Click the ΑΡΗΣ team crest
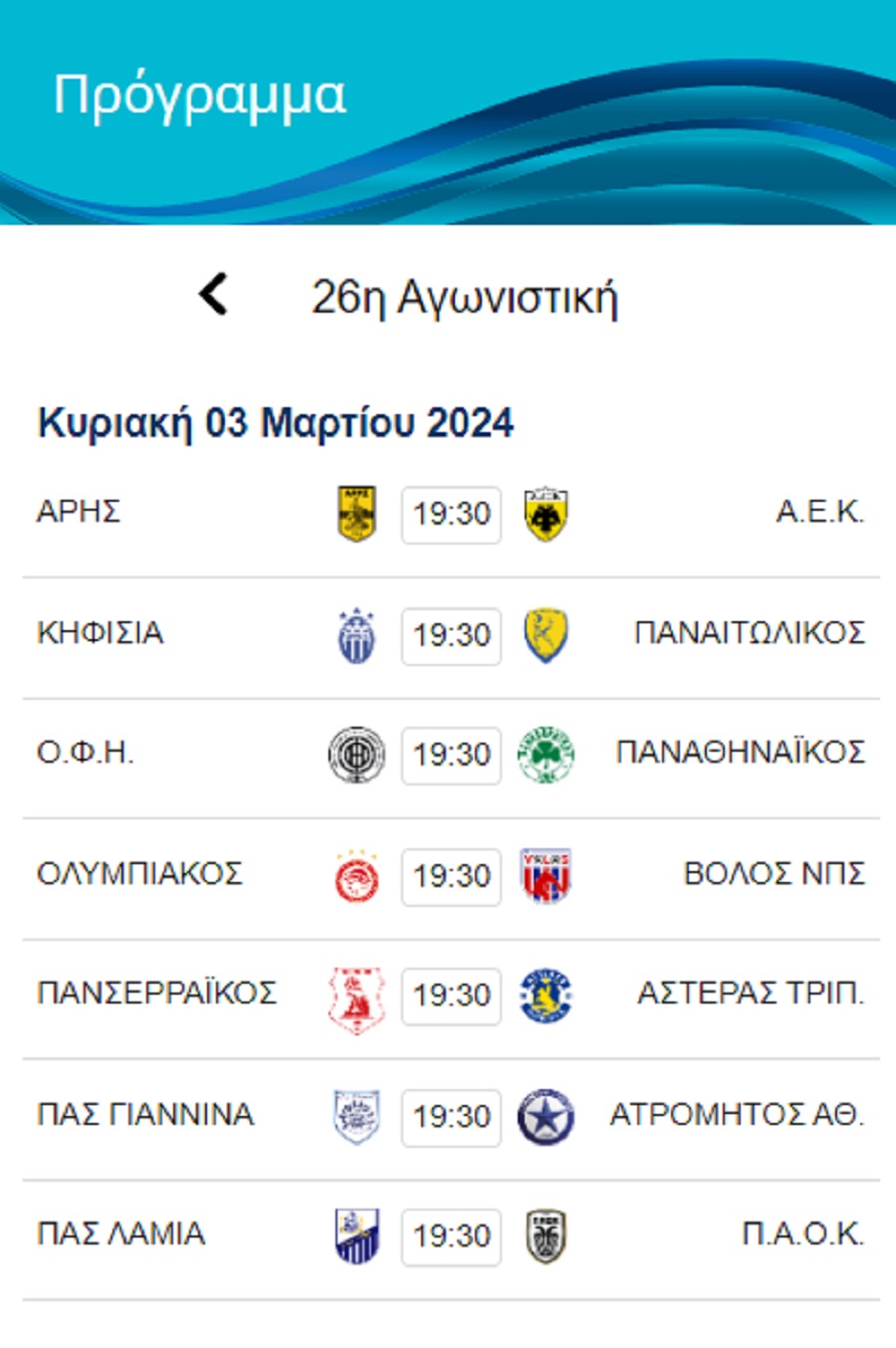The width and height of the screenshot is (896, 1348). tap(356, 514)
